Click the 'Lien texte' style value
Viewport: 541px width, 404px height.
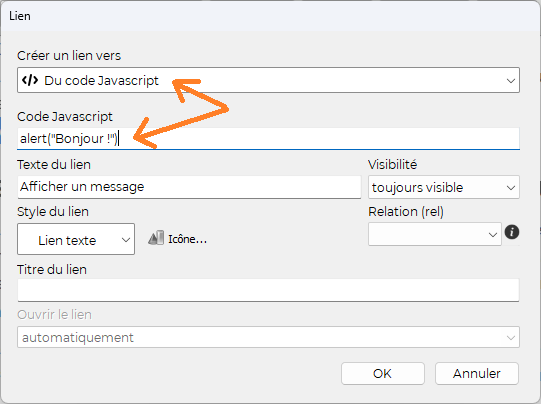(x=67, y=240)
